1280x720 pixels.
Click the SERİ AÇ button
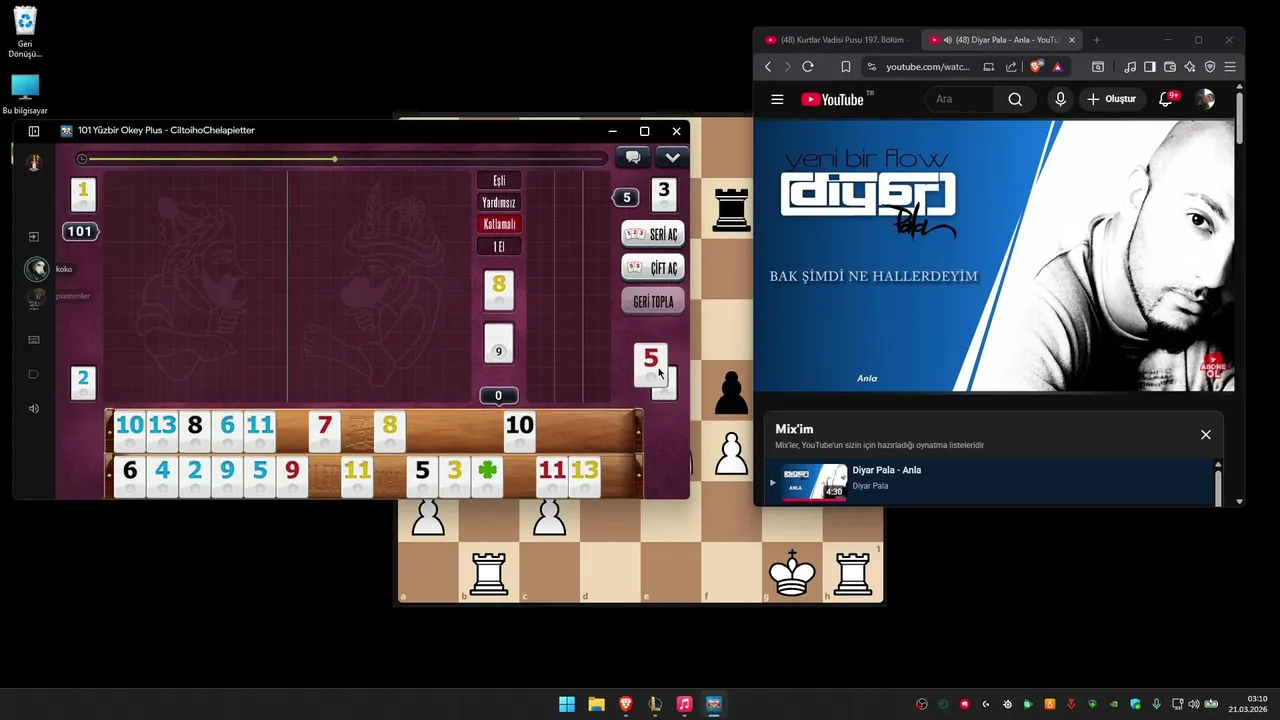(x=653, y=234)
